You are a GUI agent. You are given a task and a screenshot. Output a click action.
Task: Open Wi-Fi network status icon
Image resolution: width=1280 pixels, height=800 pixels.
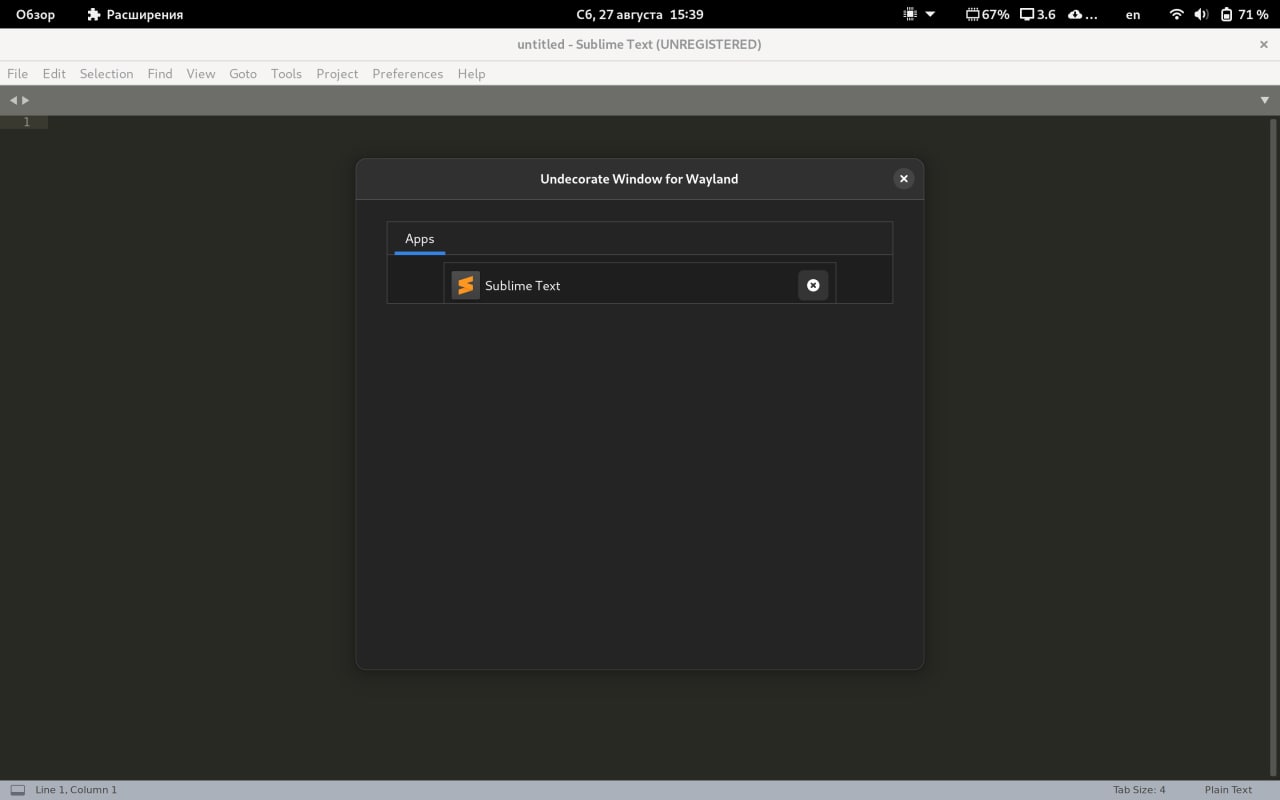click(1177, 14)
